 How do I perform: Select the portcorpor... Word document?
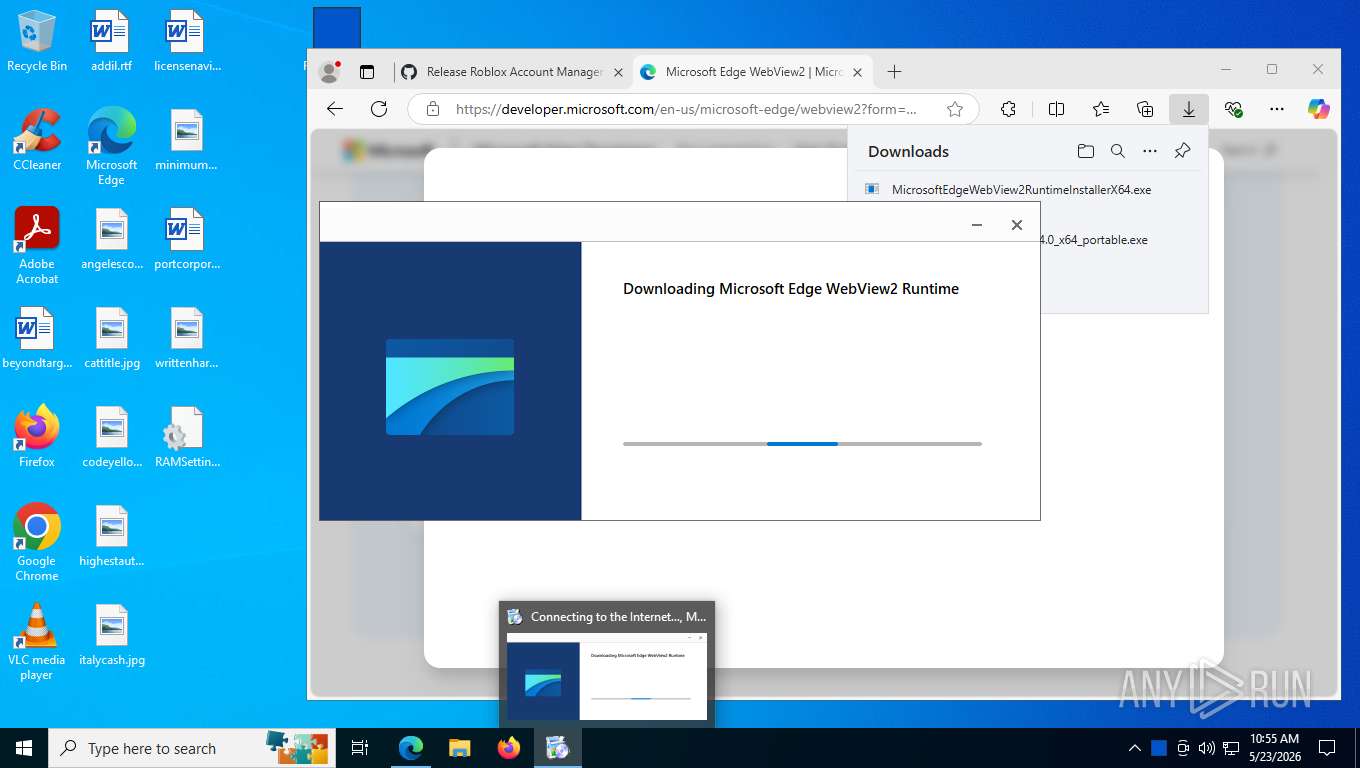[187, 239]
